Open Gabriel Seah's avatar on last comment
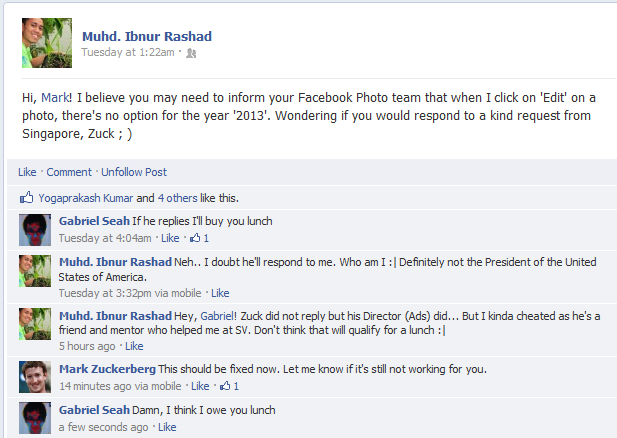Screen dimensions: 617x438 point(36,417)
